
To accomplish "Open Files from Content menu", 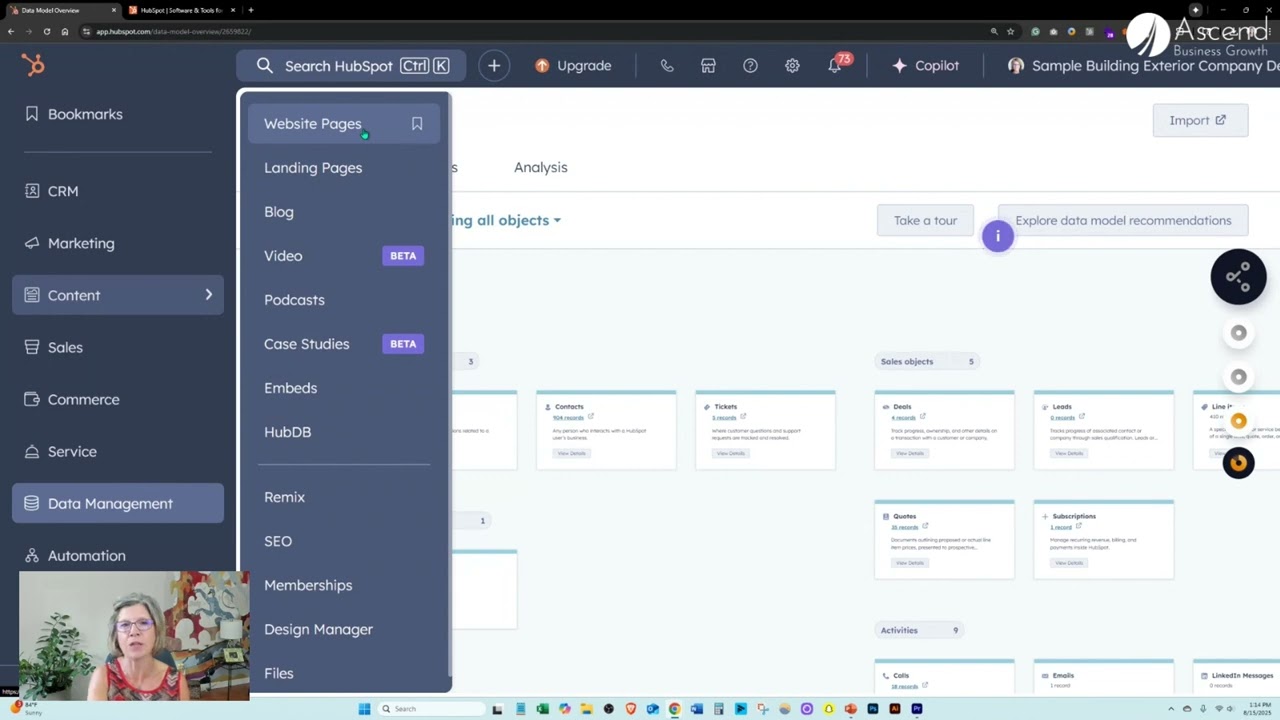I will tap(279, 673).
